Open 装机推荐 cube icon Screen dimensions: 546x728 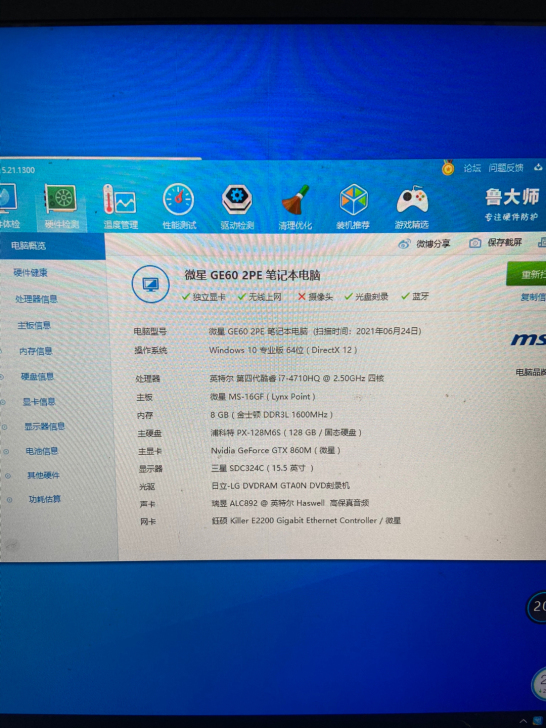click(x=353, y=207)
